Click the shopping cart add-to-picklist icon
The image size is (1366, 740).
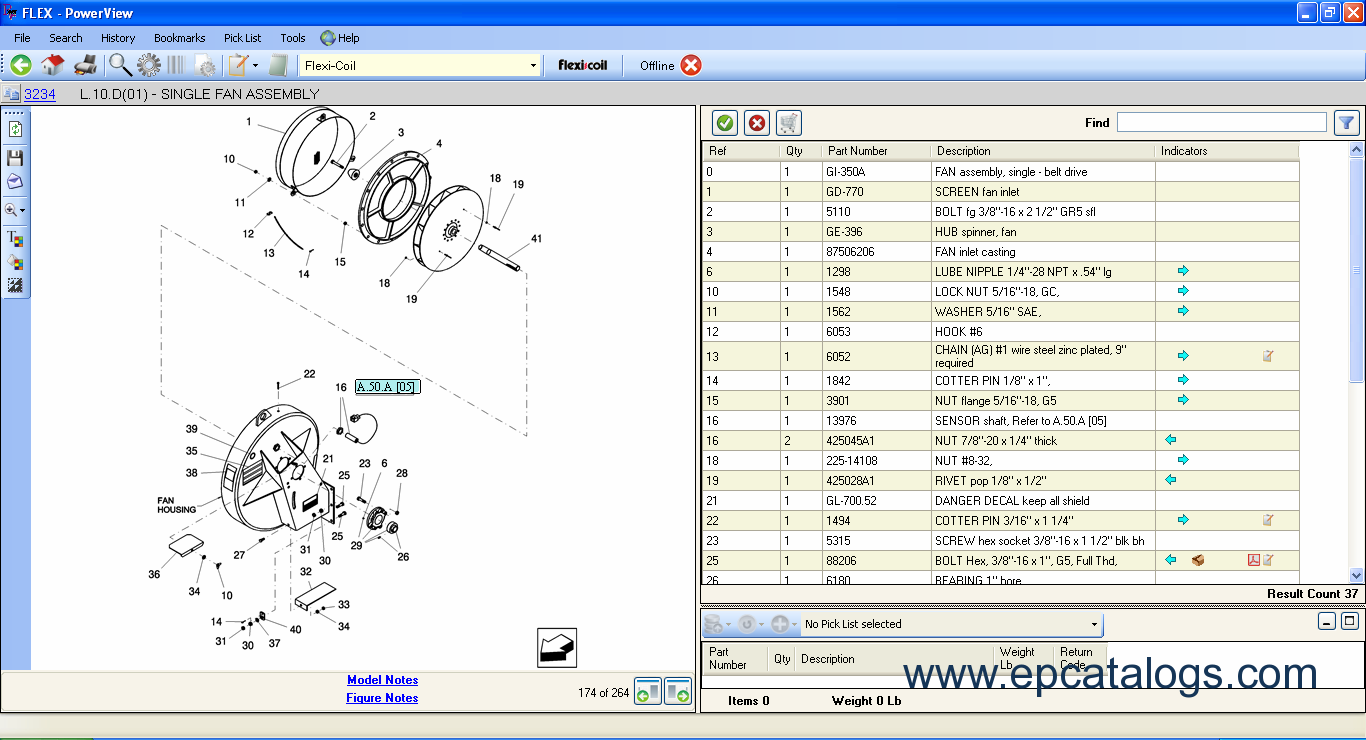pos(789,123)
